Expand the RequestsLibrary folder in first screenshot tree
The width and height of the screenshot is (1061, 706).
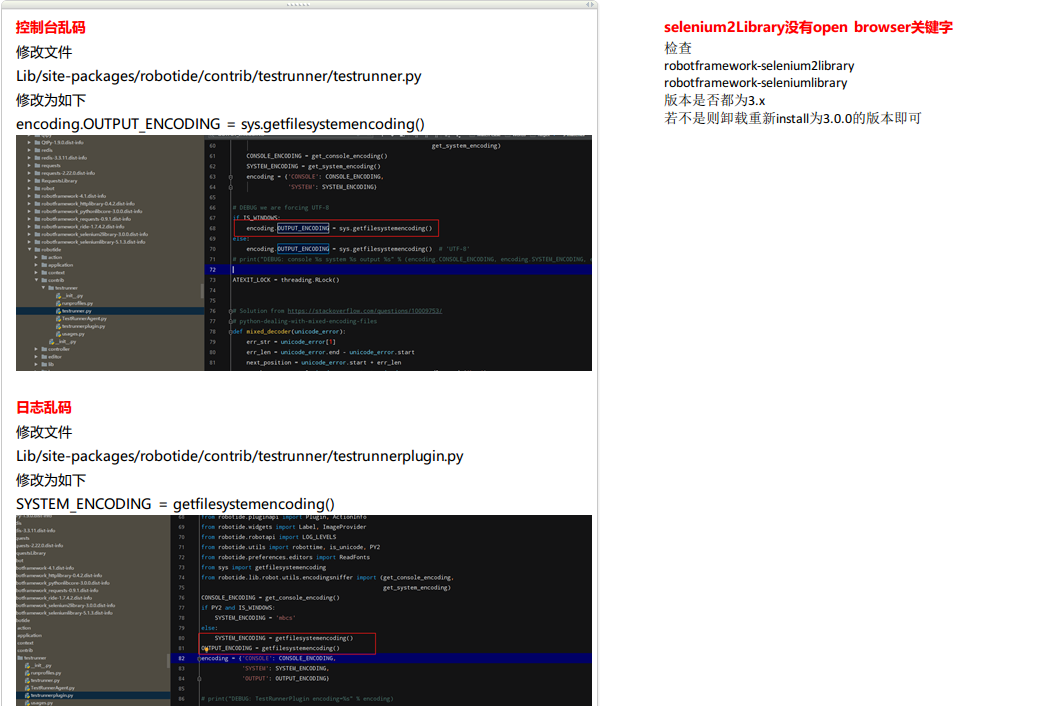point(30,181)
